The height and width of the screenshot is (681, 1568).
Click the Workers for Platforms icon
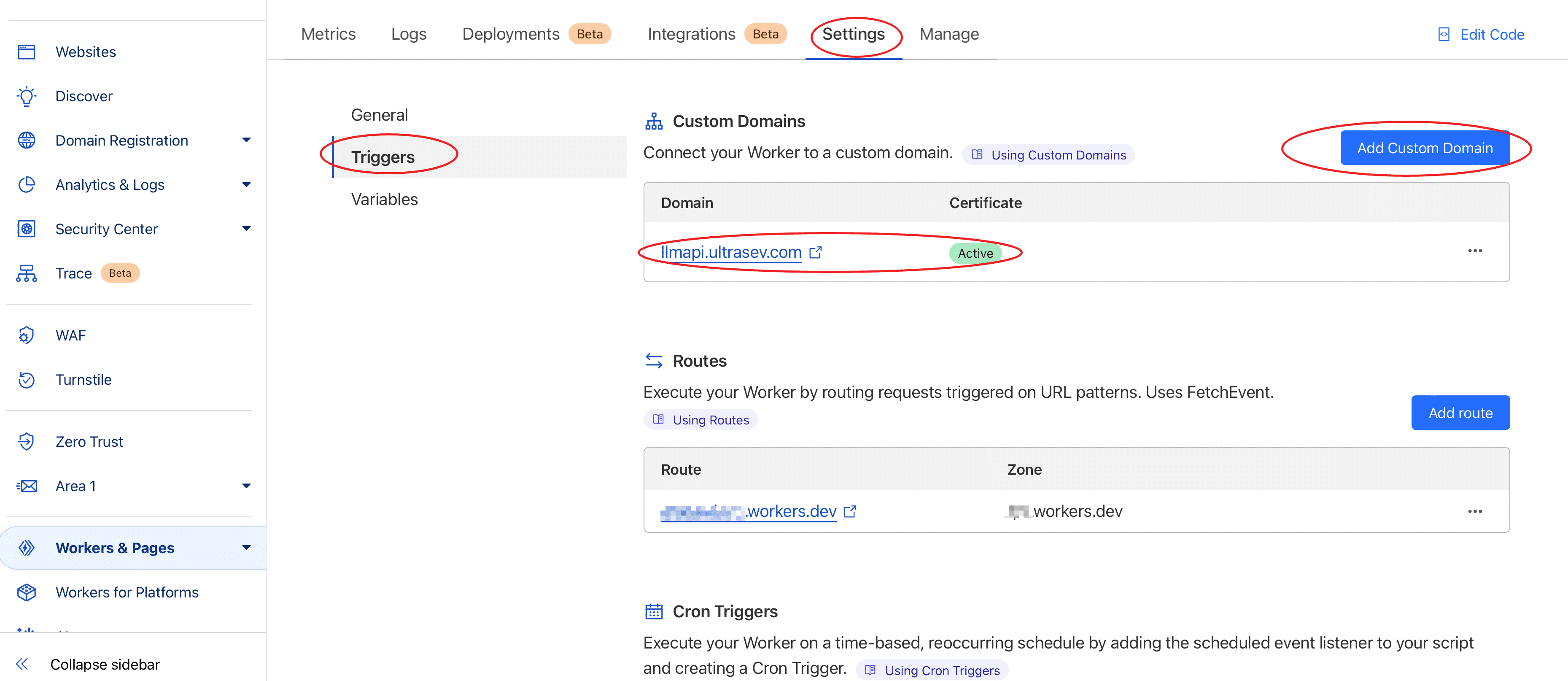pyautogui.click(x=27, y=592)
